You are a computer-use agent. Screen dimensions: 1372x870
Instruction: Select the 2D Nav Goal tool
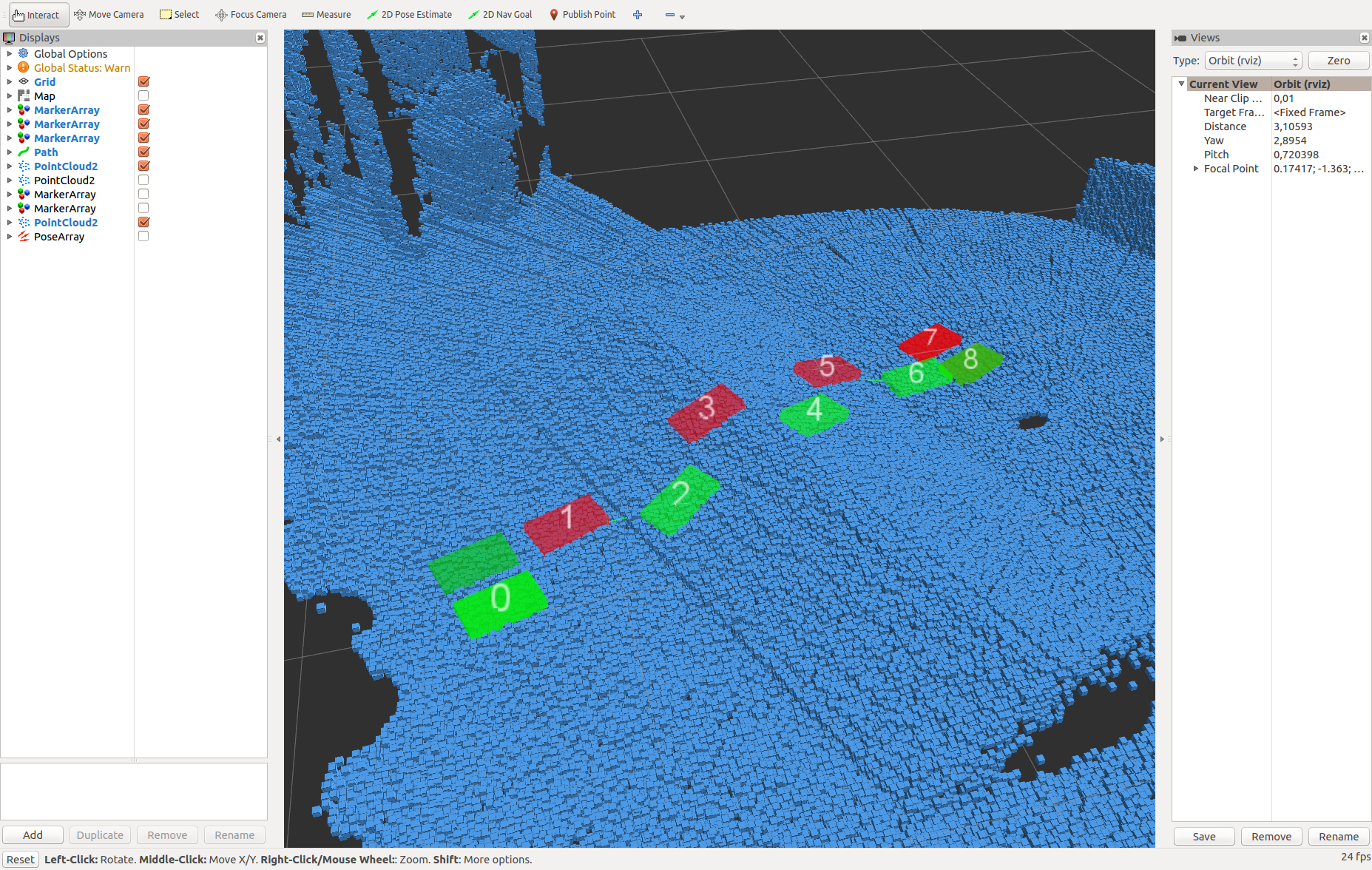pos(500,15)
